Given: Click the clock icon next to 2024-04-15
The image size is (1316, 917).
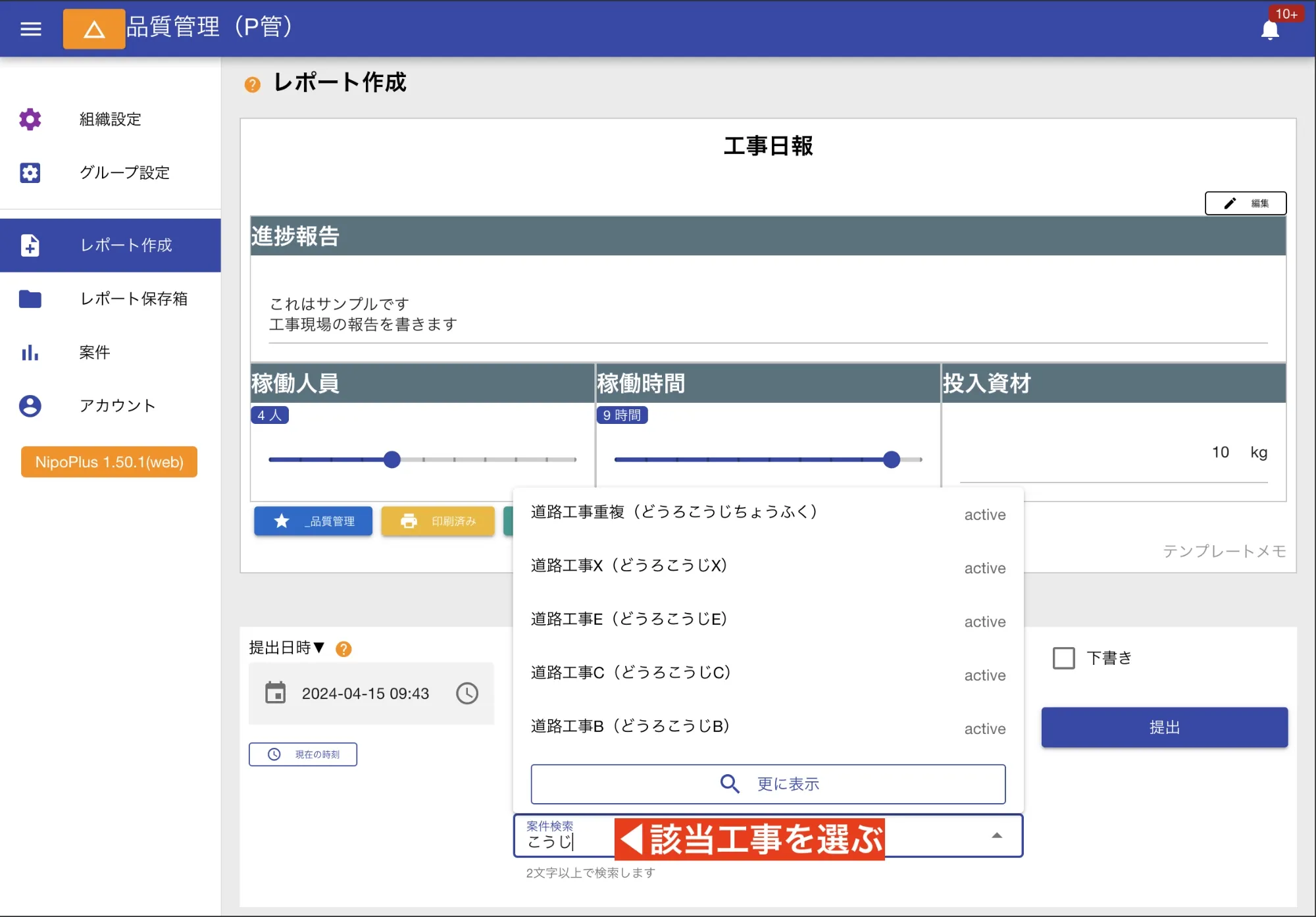Looking at the screenshot, I should pos(467,693).
